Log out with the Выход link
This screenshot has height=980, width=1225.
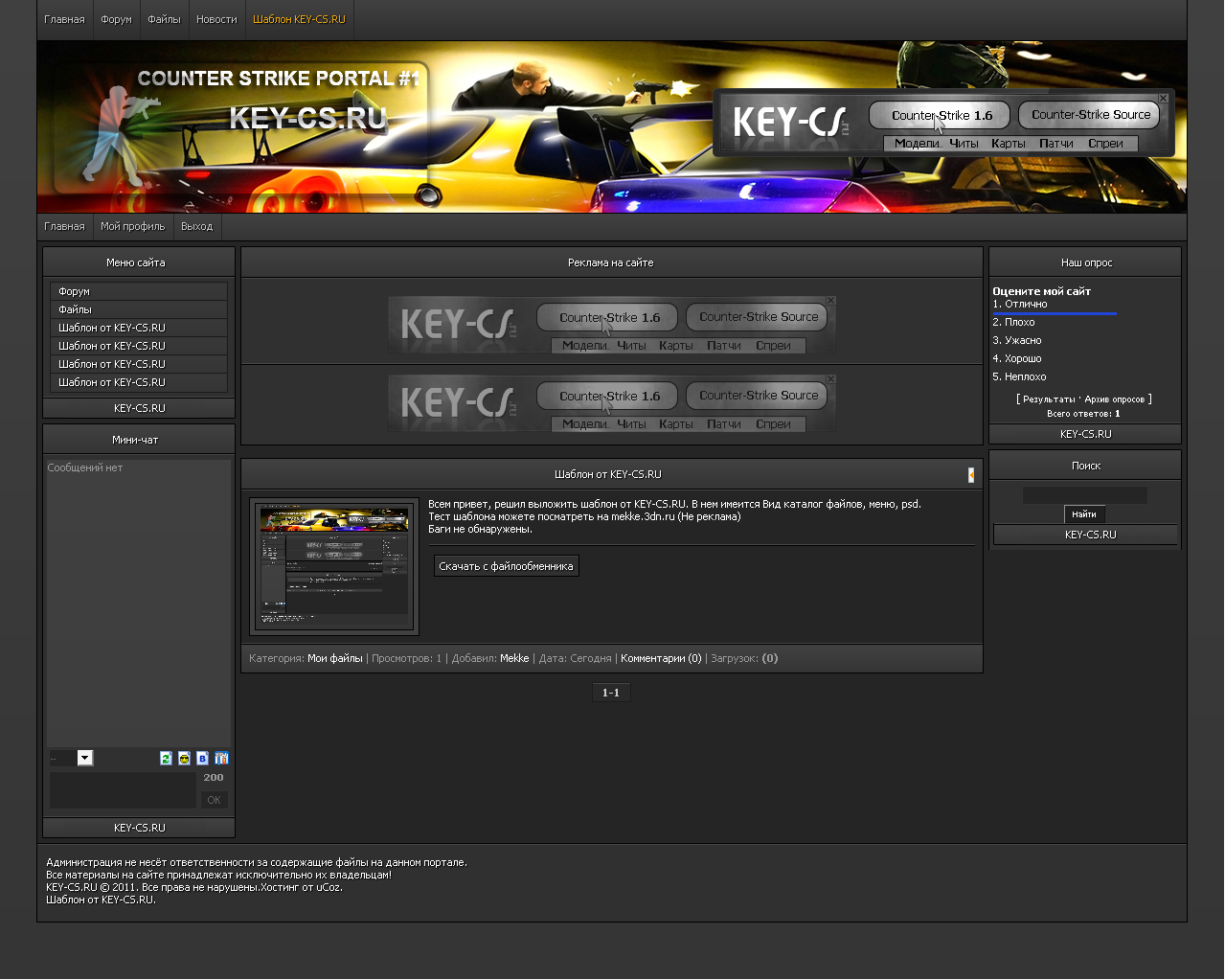click(x=196, y=227)
